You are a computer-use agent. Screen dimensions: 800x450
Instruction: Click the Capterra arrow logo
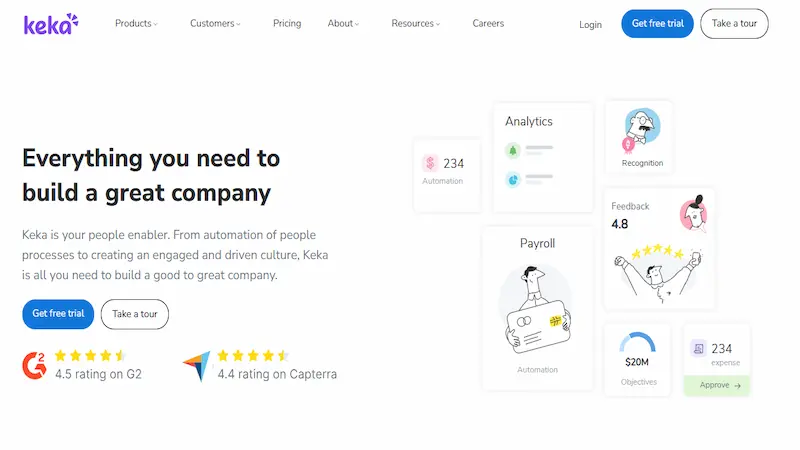click(x=197, y=366)
